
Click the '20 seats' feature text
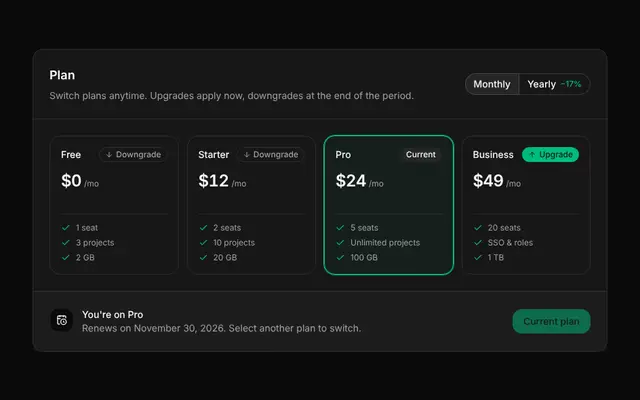tap(504, 228)
